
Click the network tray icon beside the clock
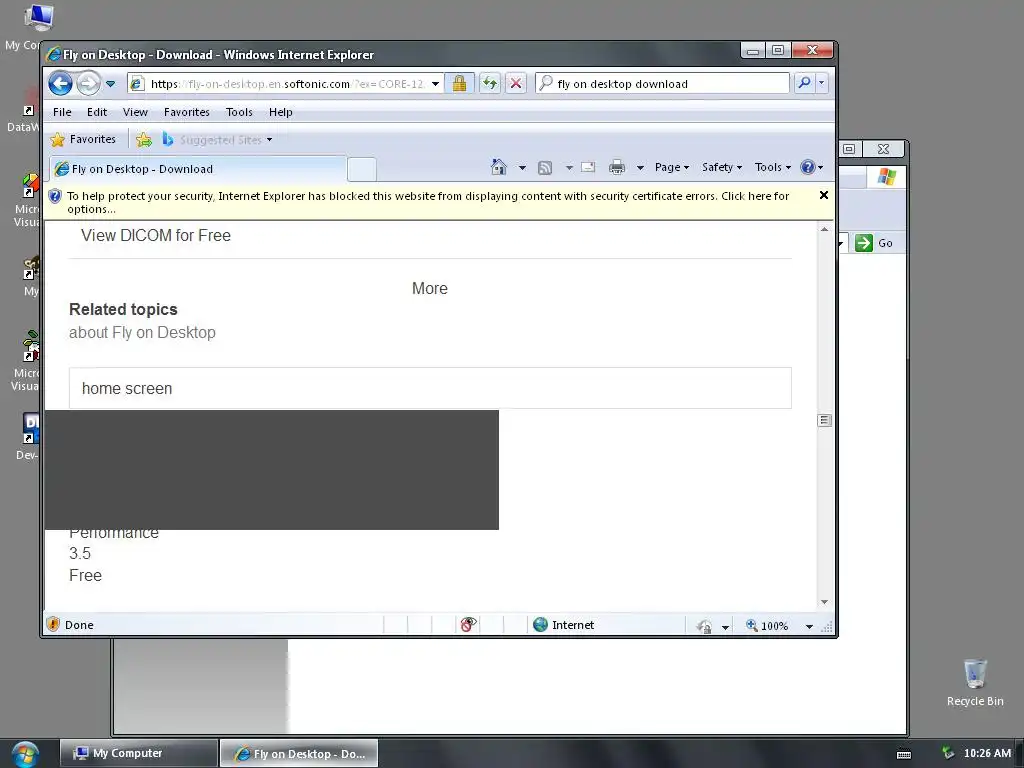click(948, 753)
